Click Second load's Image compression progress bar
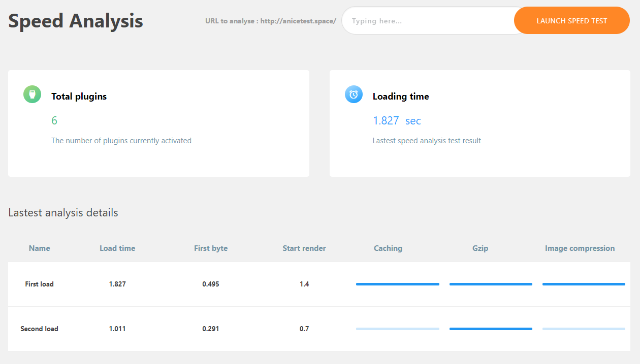 coord(584,328)
